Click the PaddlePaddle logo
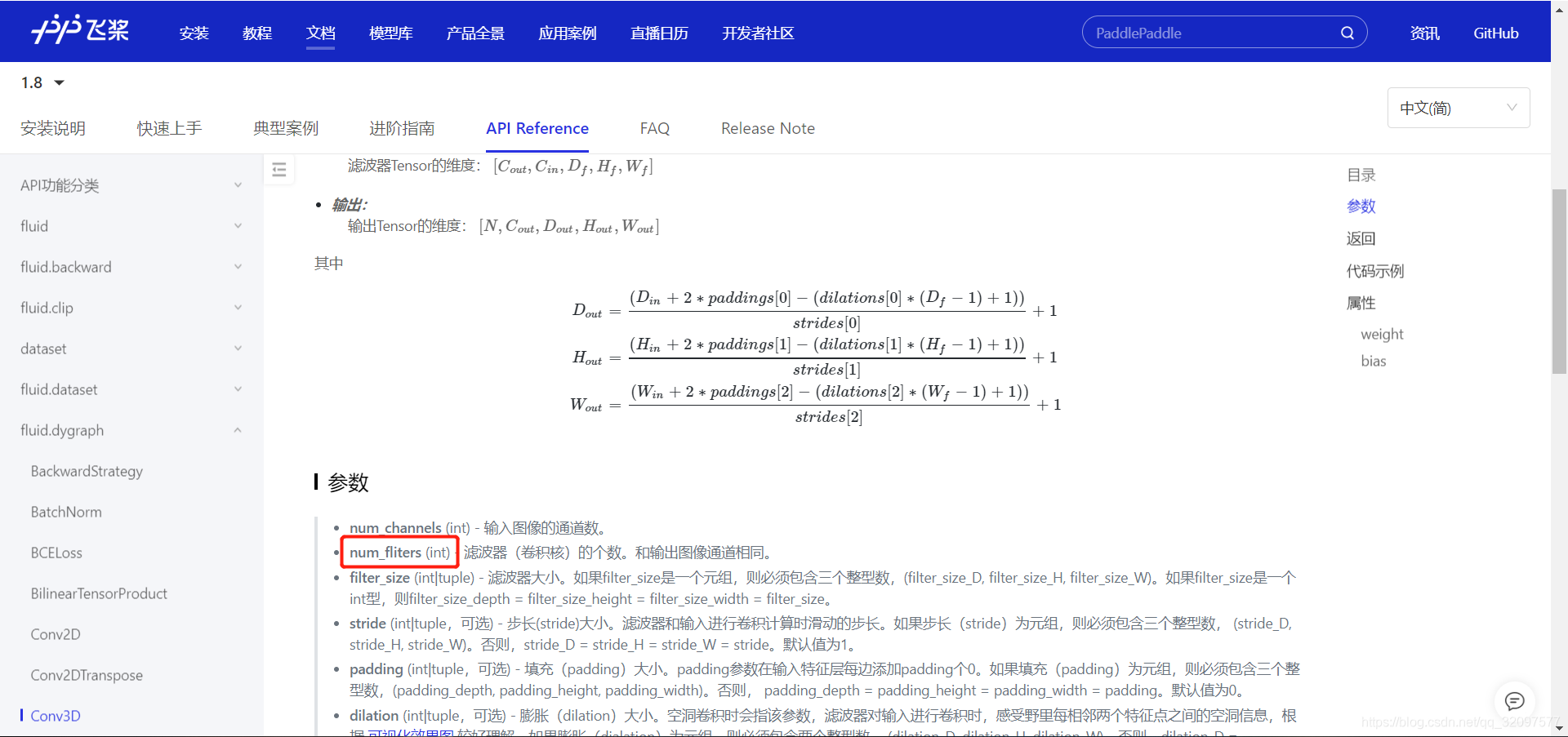 pos(80,31)
